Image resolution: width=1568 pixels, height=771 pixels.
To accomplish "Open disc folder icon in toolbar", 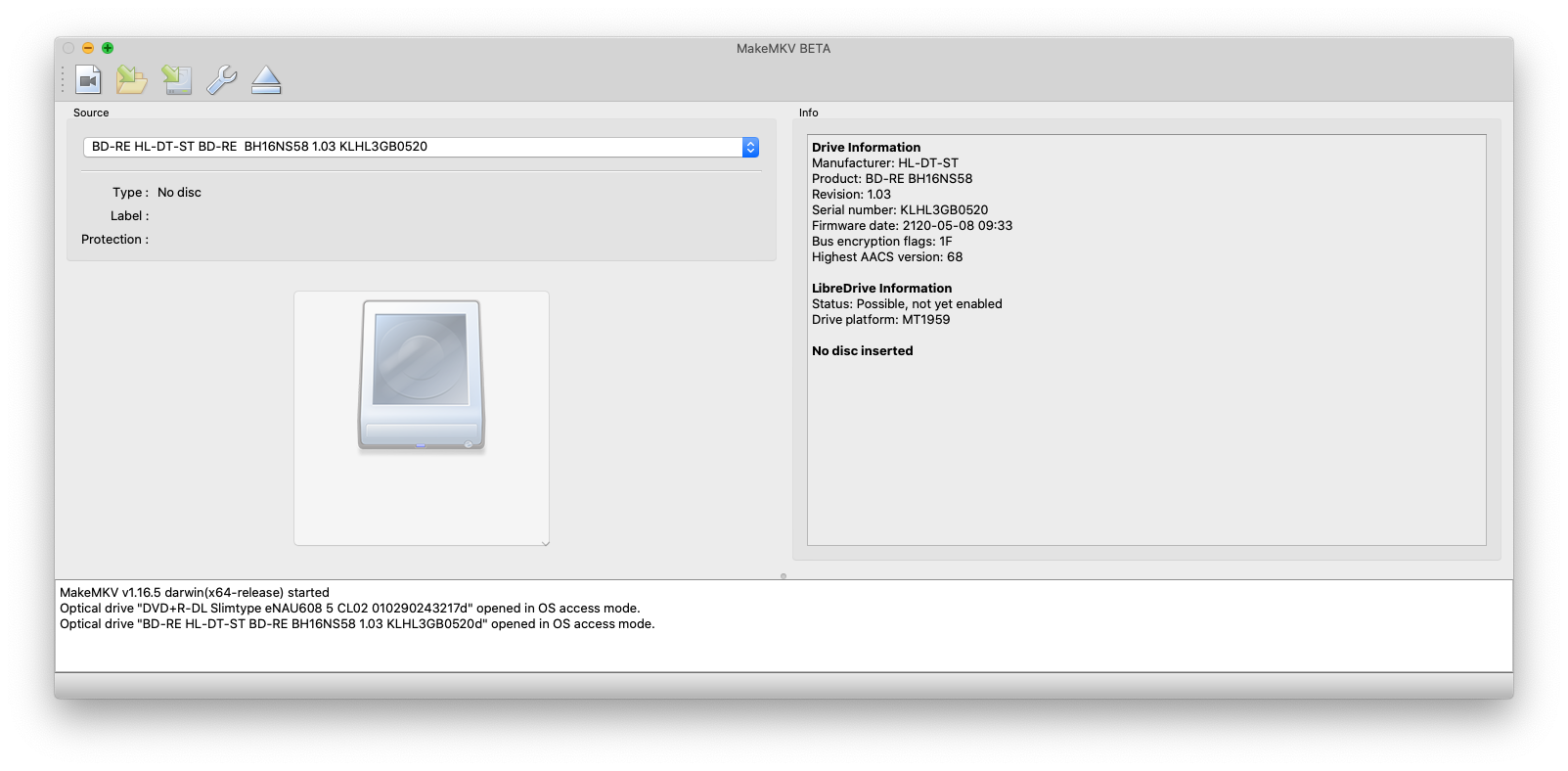I will (x=132, y=80).
